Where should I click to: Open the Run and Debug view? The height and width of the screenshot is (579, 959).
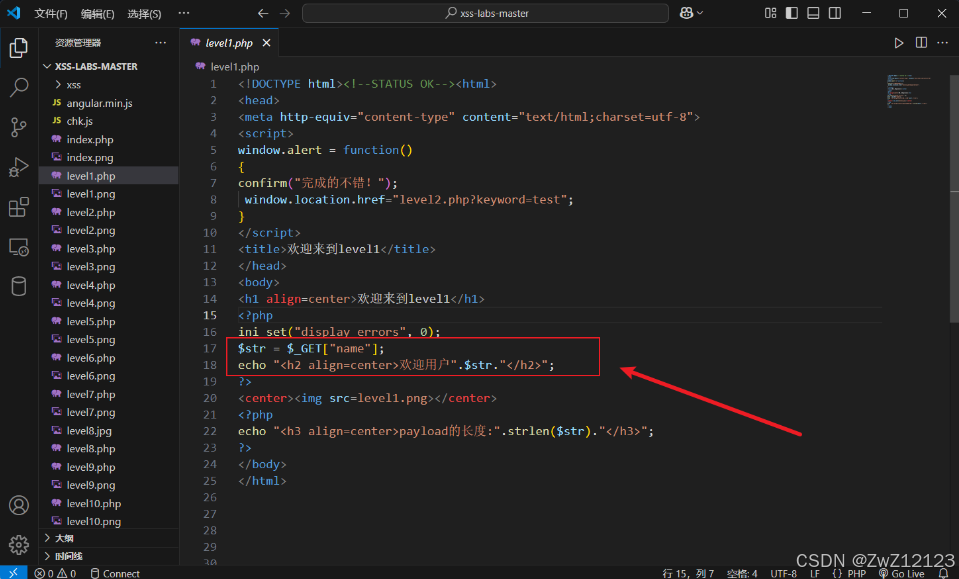click(x=18, y=167)
